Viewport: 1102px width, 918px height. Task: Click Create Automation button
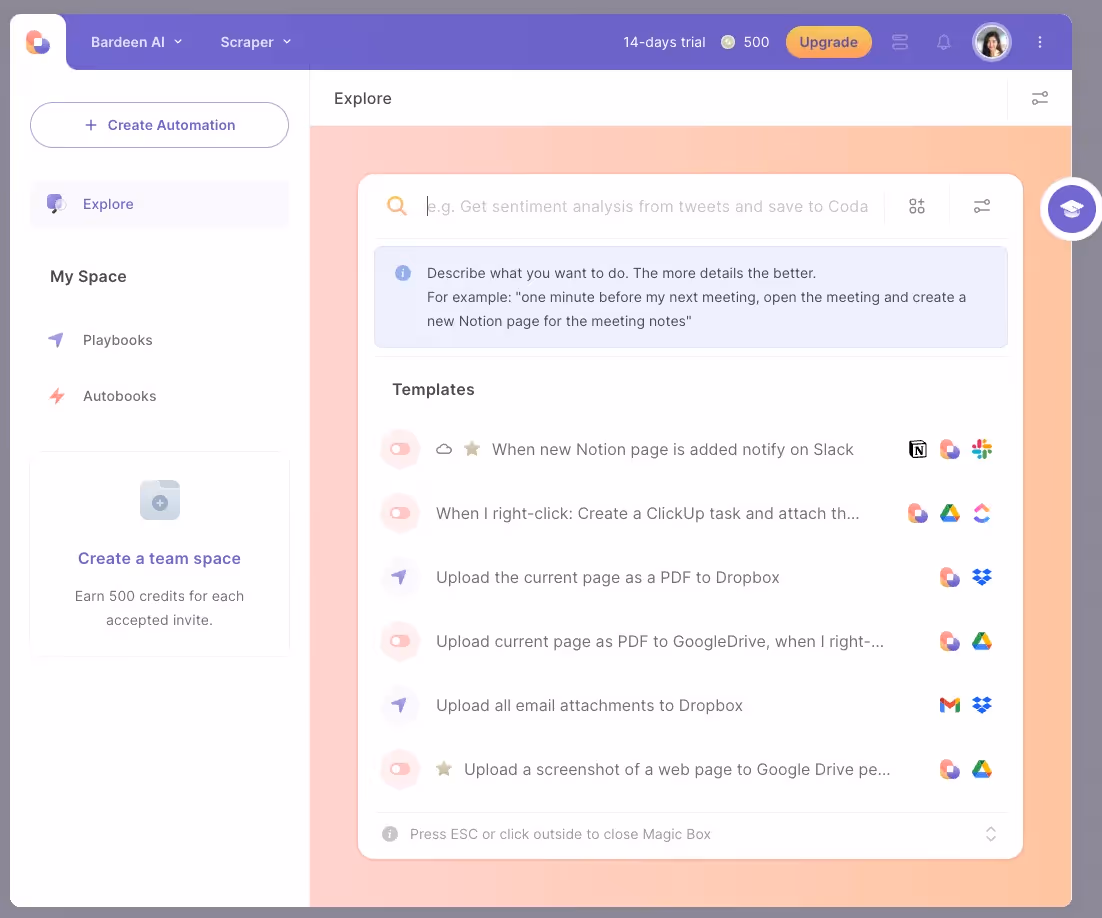pos(160,125)
